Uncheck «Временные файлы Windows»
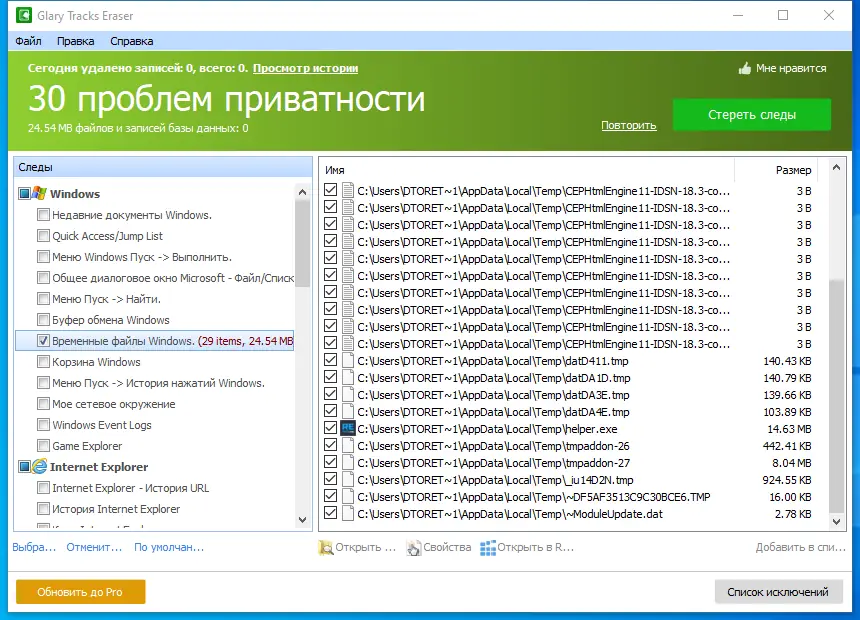 click(41, 340)
